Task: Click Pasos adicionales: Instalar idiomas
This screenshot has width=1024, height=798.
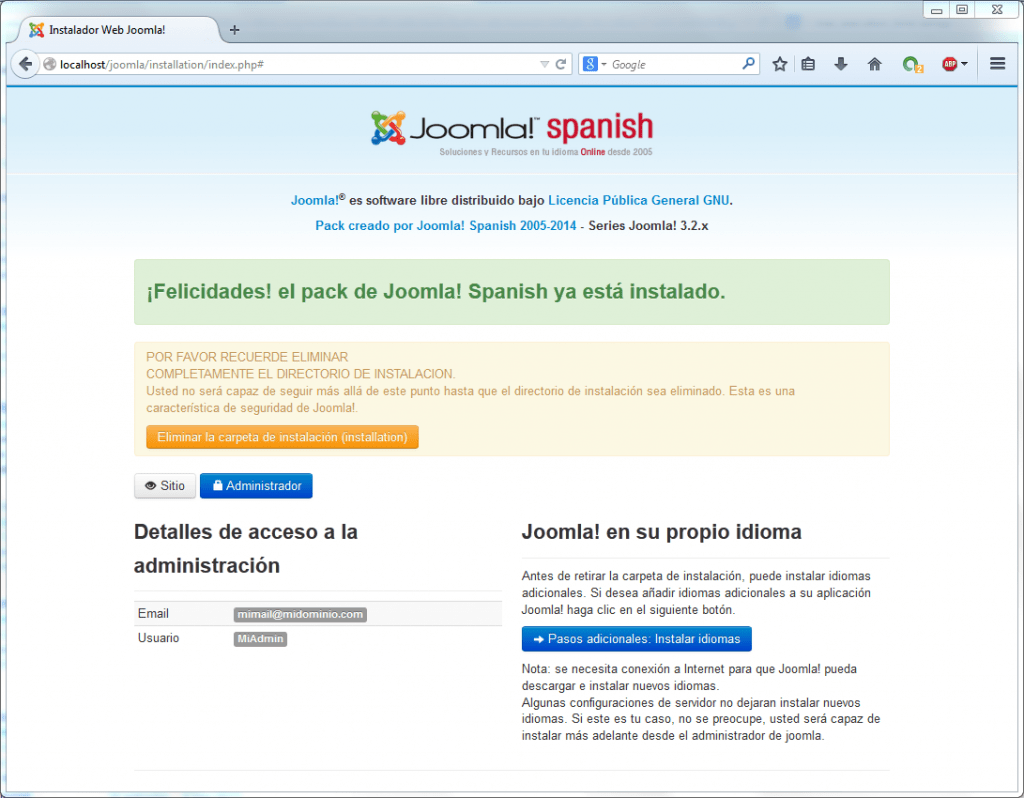Action: tap(636, 638)
